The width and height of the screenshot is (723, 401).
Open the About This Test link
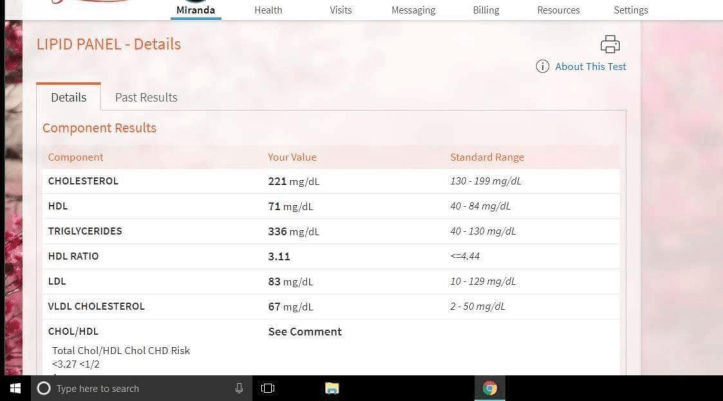pyautogui.click(x=590, y=67)
